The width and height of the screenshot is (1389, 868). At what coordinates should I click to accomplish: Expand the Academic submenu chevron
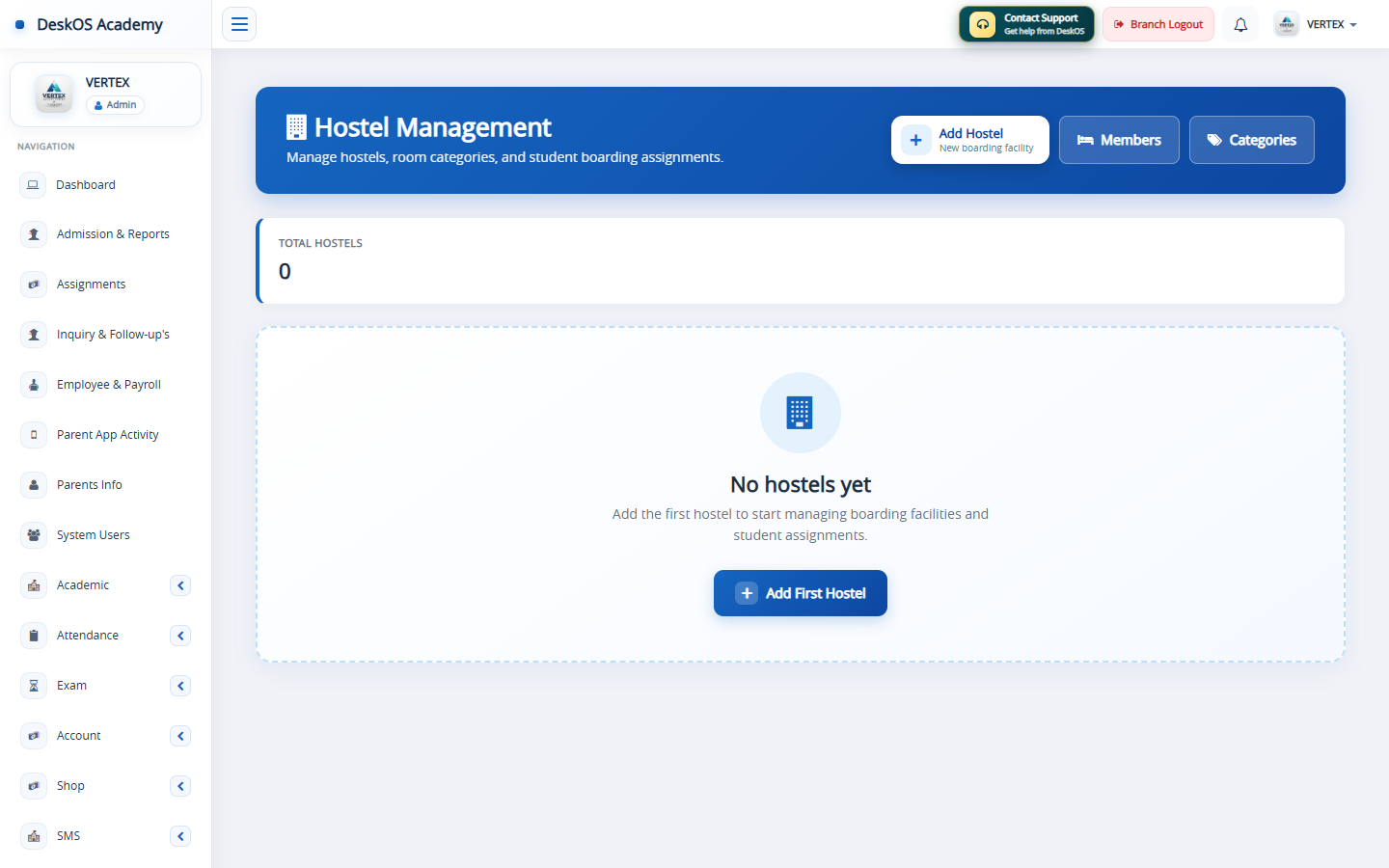click(x=180, y=585)
